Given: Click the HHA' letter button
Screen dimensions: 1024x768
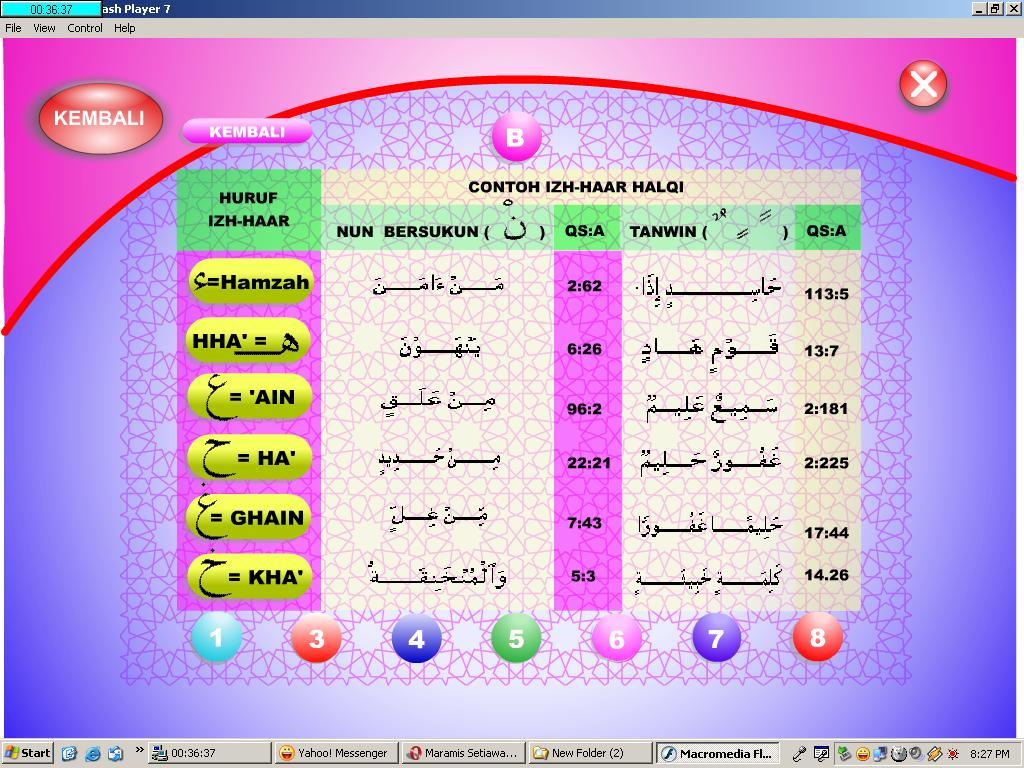Looking at the screenshot, I should [248, 339].
